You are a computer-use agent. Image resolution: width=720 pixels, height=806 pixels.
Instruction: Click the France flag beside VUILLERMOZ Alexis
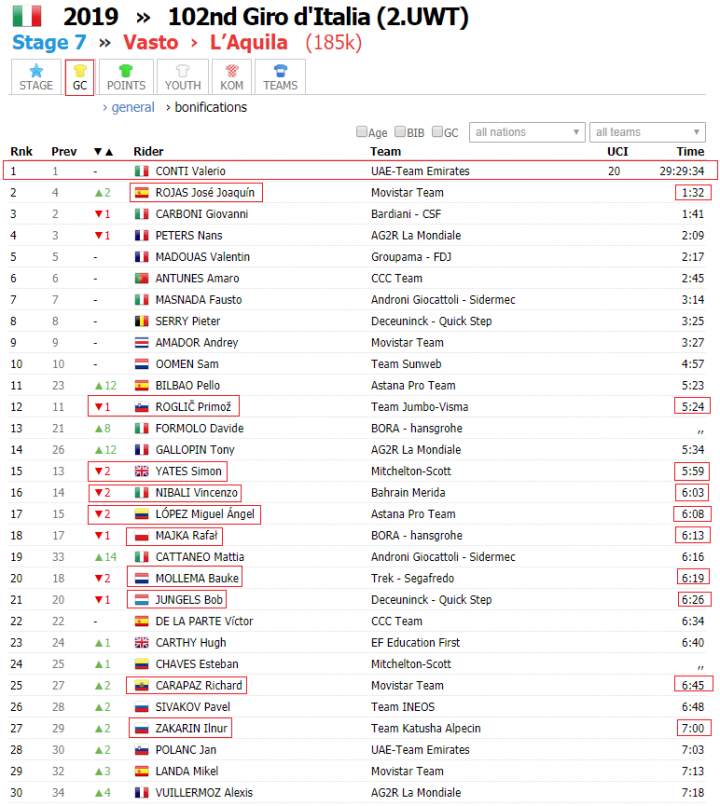click(x=141, y=793)
